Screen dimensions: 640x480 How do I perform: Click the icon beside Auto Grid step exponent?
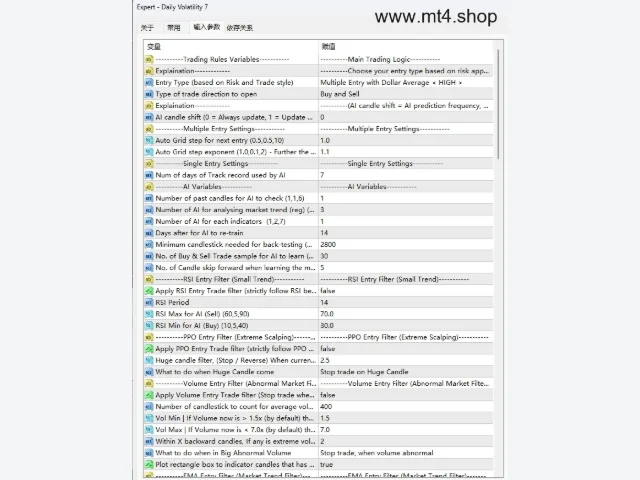[x=149, y=152]
